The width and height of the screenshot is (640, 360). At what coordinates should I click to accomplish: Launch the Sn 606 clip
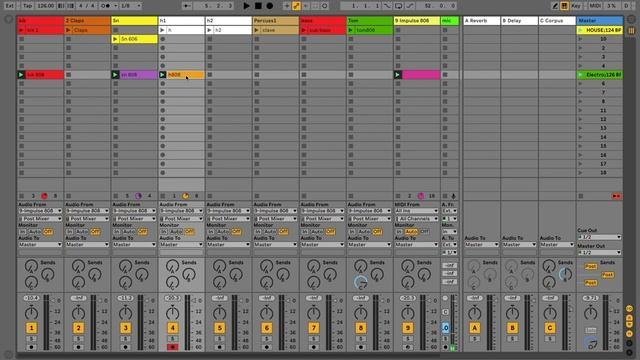click(x=115, y=39)
